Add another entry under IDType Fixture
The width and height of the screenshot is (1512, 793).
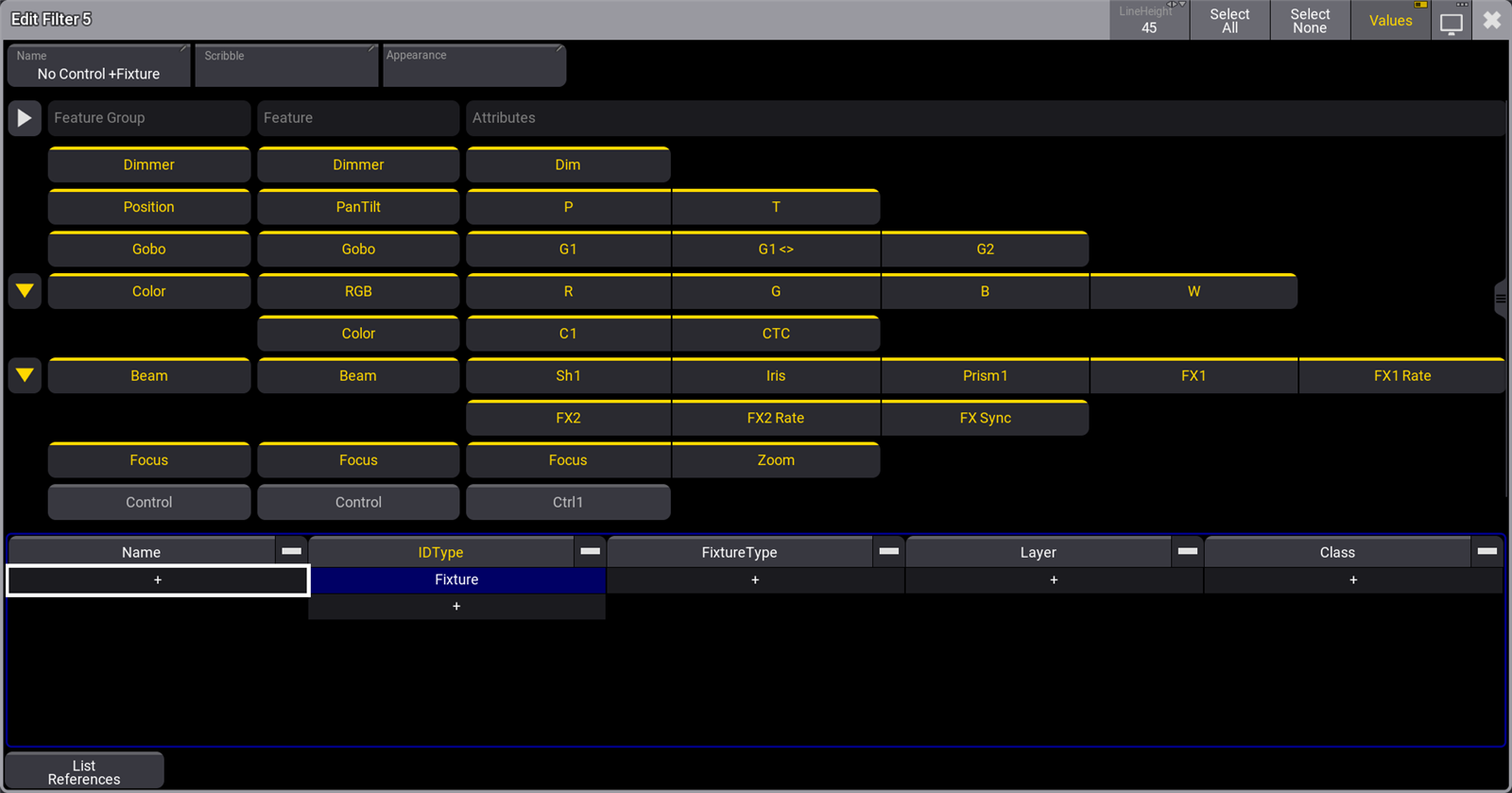click(456, 606)
